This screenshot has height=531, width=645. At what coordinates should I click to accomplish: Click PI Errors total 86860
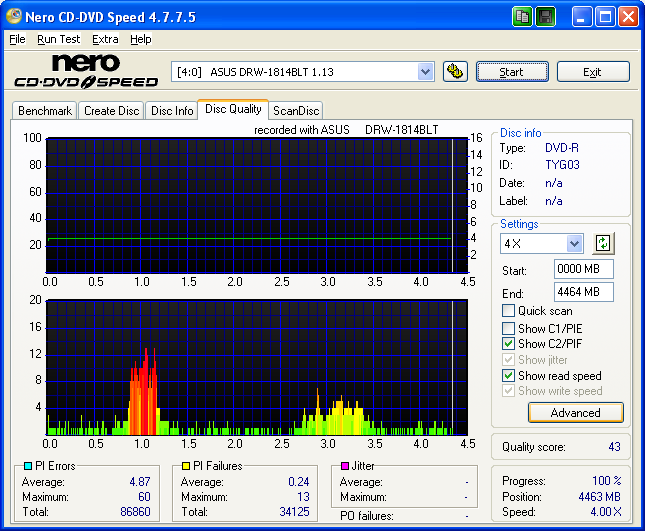[135, 512]
